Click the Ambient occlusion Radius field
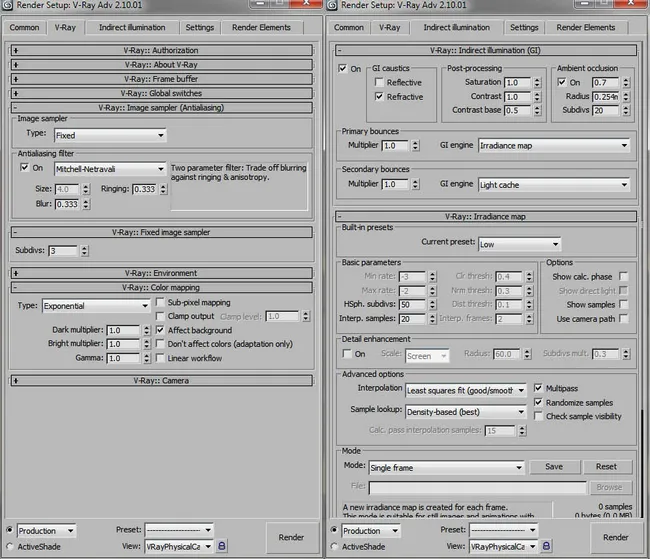 pos(606,97)
